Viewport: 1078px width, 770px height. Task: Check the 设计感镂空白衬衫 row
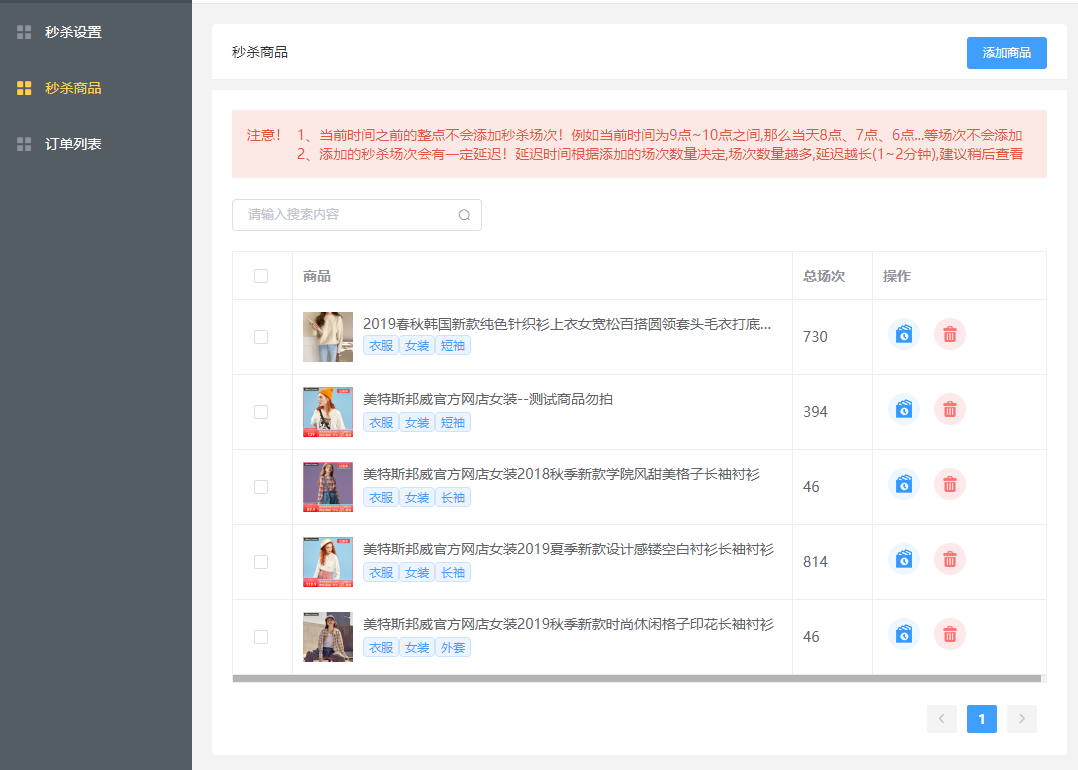pos(261,562)
